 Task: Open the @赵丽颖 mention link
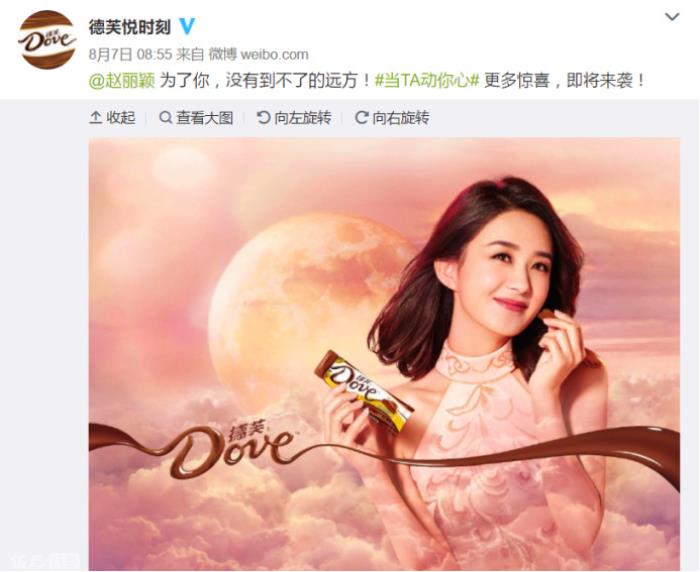point(122,81)
